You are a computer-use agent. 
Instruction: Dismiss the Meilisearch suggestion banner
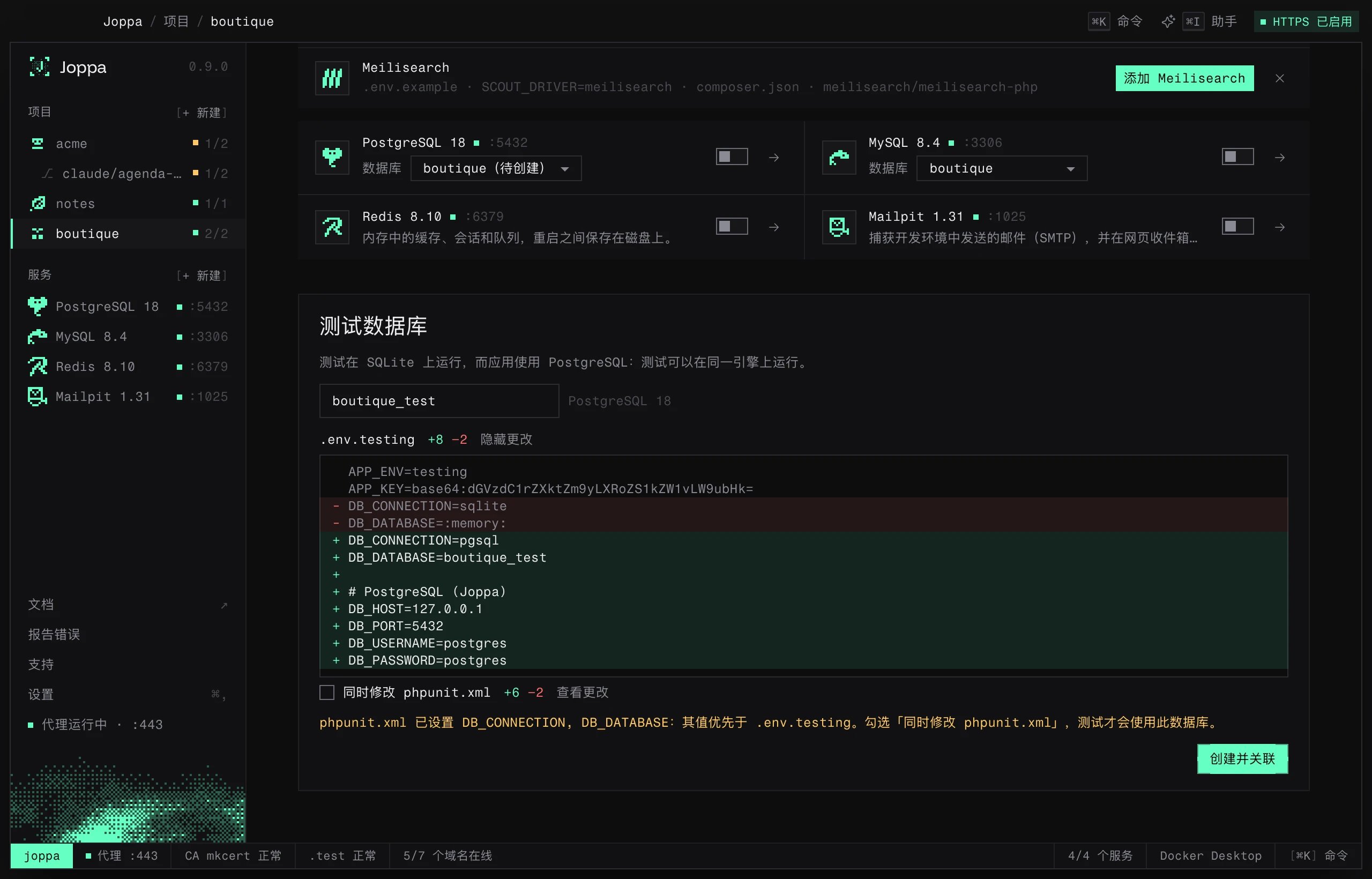(1279, 78)
